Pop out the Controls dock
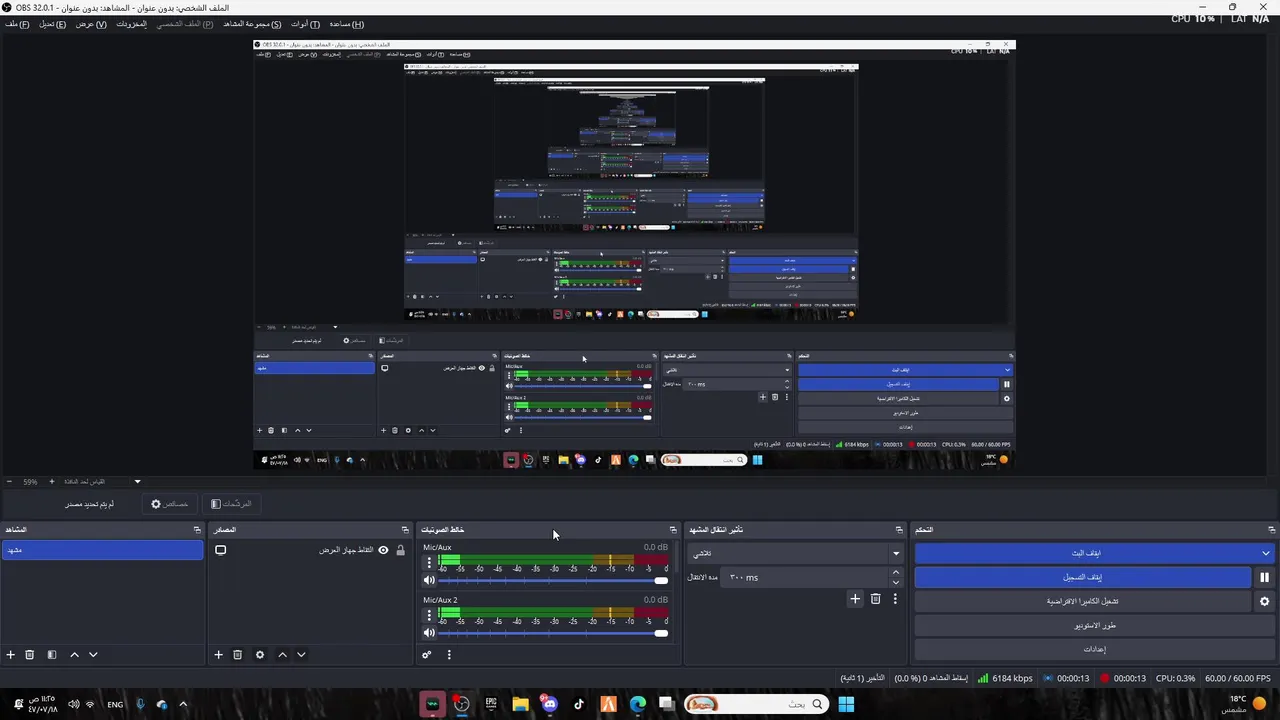Screen dimensions: 1280x720 click(x=1272, y=530)
